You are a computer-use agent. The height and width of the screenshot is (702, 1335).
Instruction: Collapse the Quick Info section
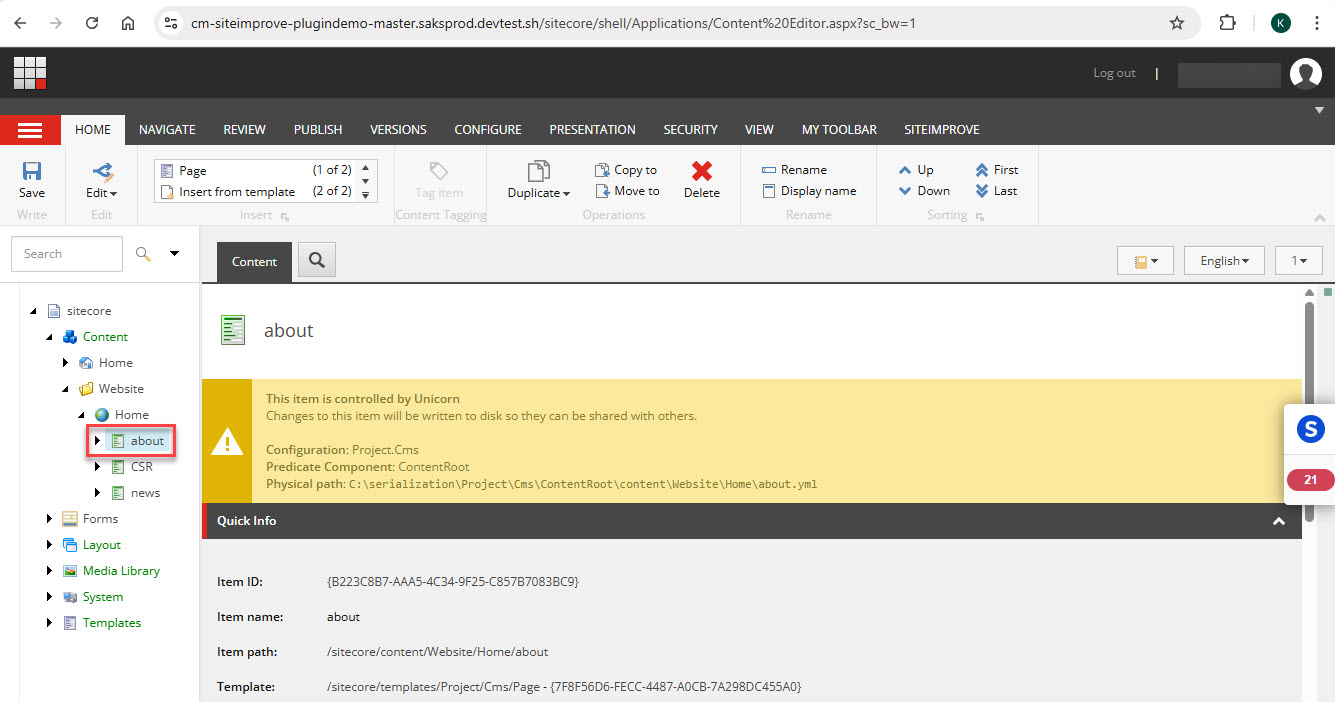point(1279,521)
